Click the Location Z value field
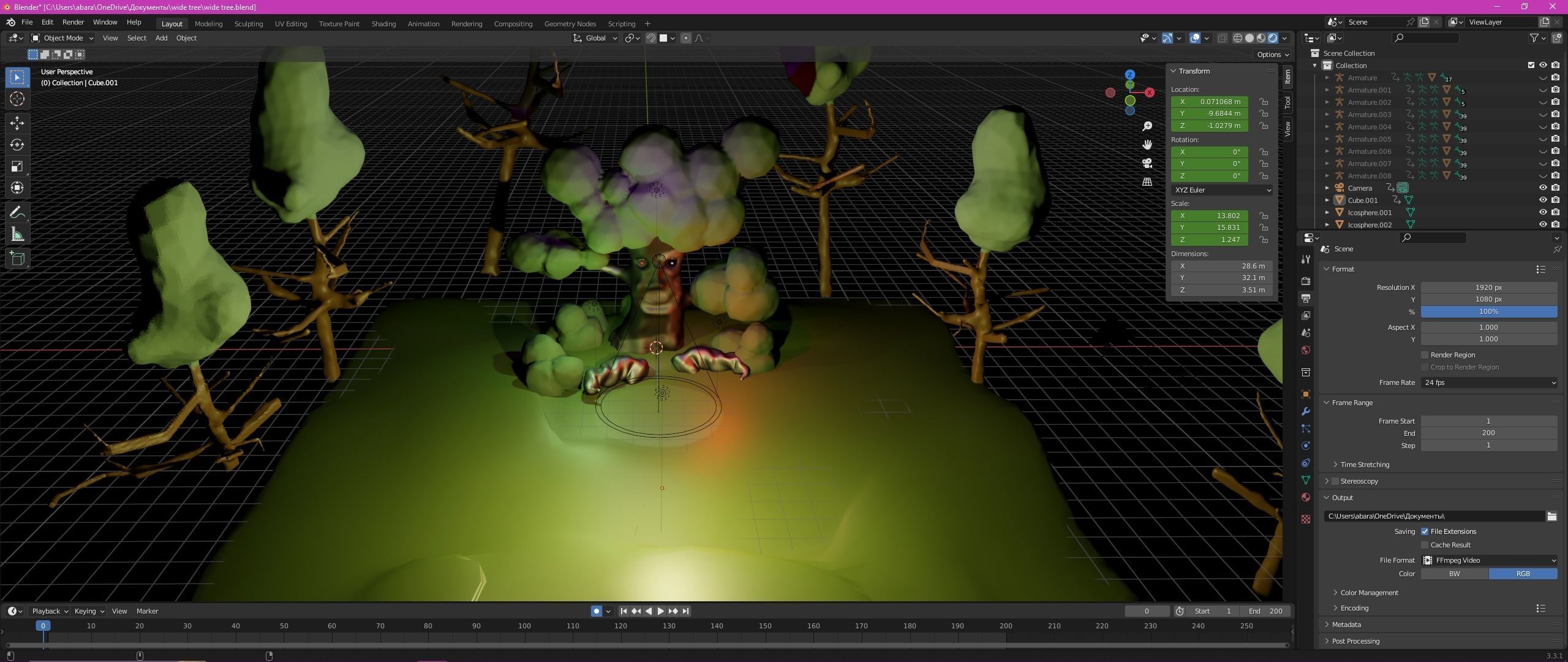Screen dimensions: 1568x662 (x=1210, y=126)
